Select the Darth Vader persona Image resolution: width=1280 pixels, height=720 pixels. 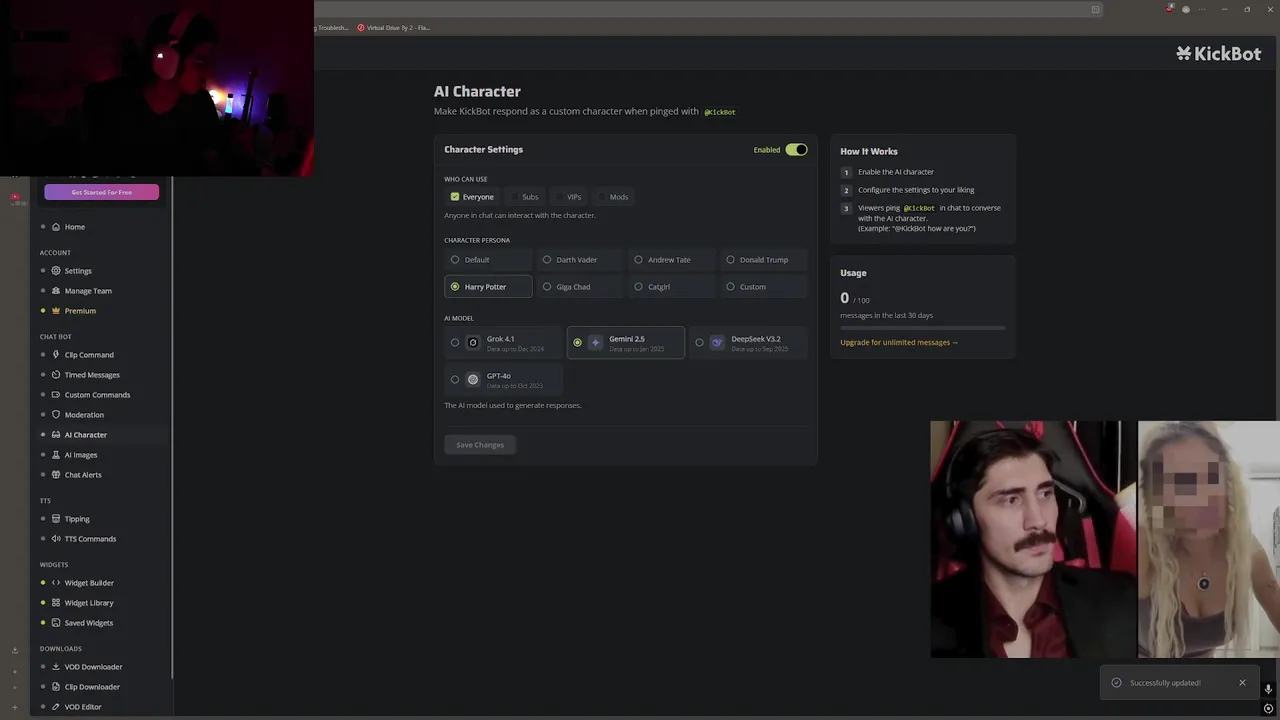click(580, 260)
